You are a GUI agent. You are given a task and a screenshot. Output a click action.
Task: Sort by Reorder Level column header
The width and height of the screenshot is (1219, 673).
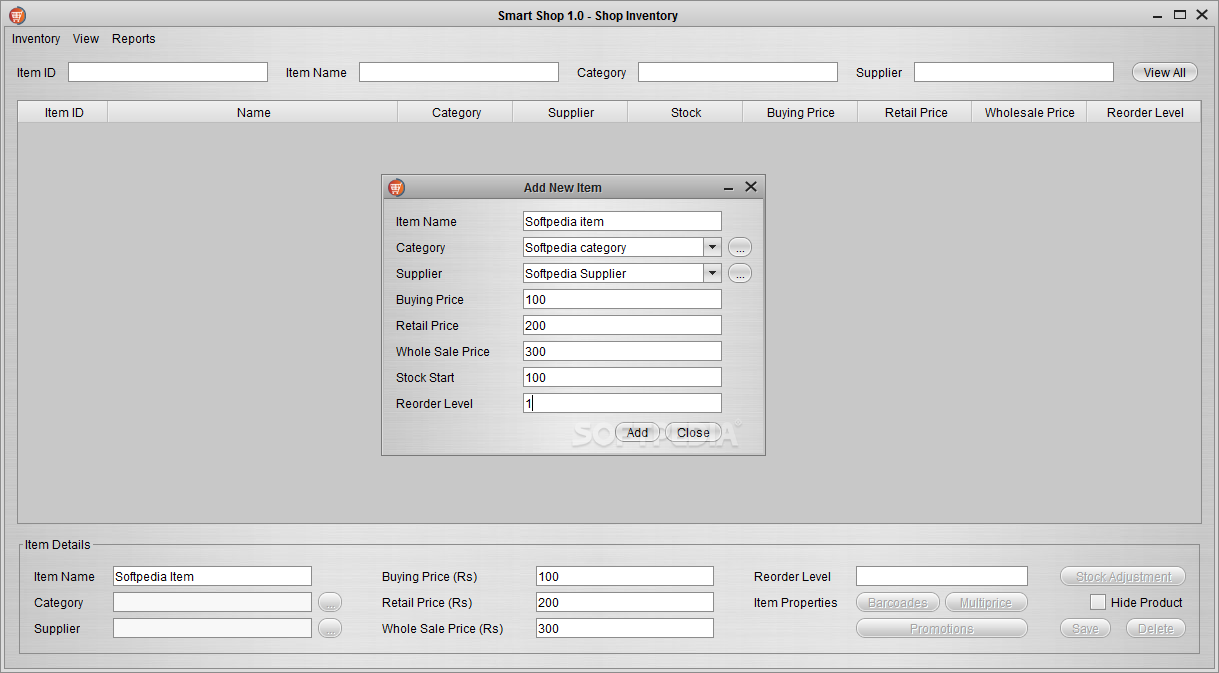1144,112
